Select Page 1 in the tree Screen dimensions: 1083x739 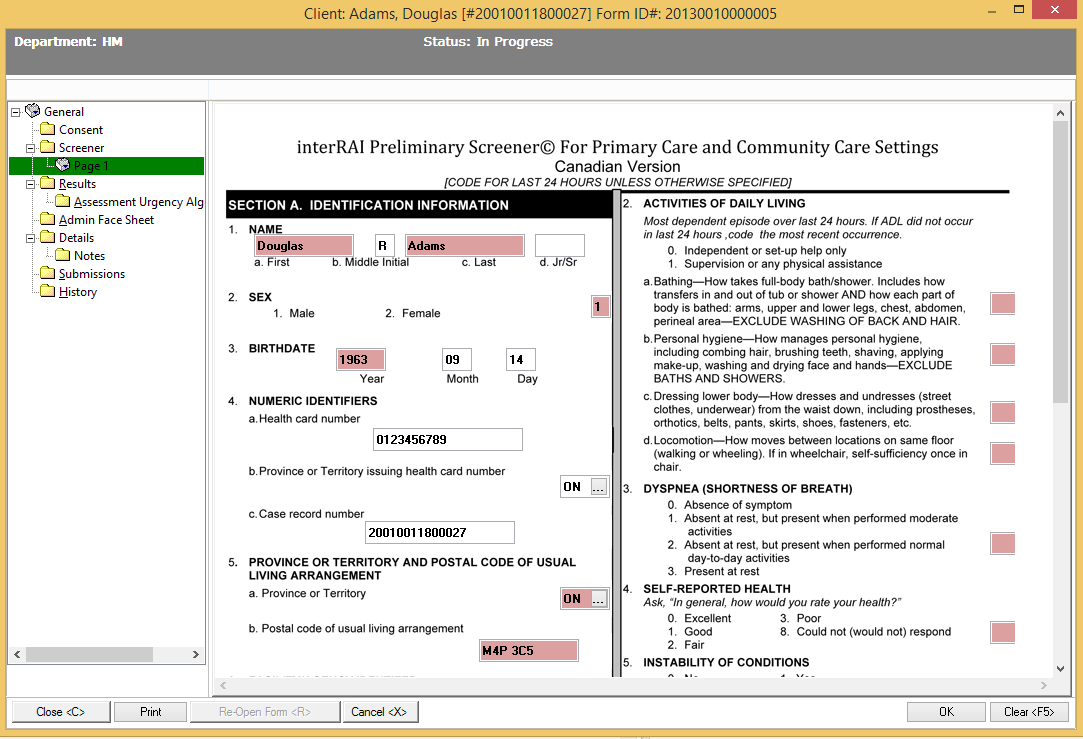click(x=91, y=166)
